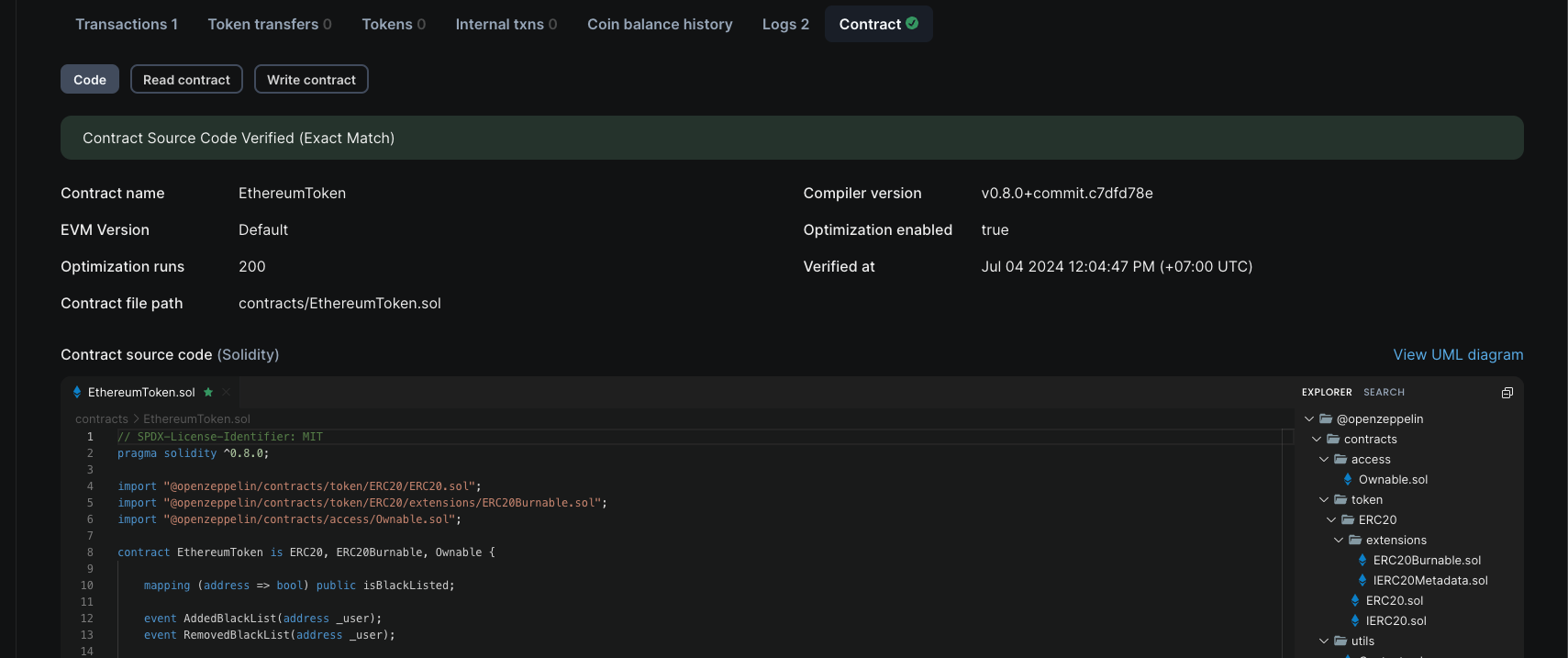This screenshot has height=658, width=1568.
Task: Open the View UML diagram link
Action: point(1458,354)
